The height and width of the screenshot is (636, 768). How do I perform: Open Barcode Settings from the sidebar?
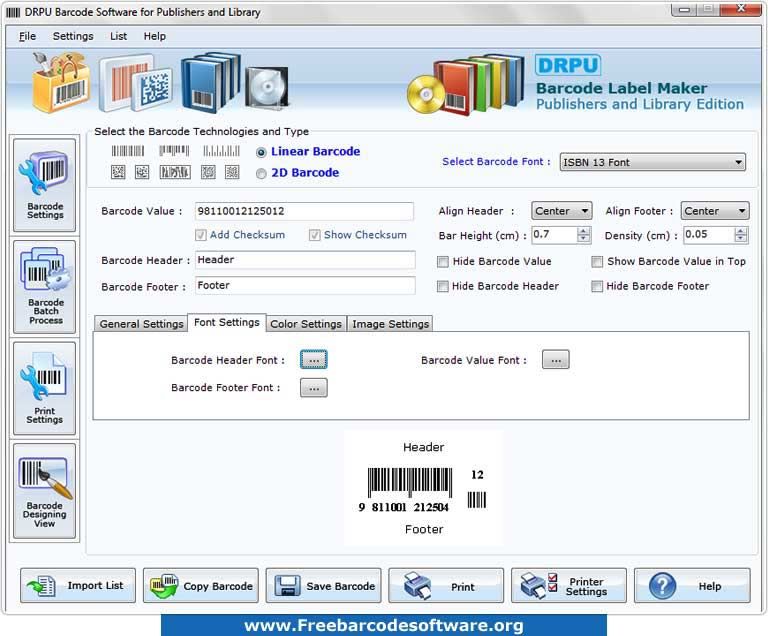45,185
